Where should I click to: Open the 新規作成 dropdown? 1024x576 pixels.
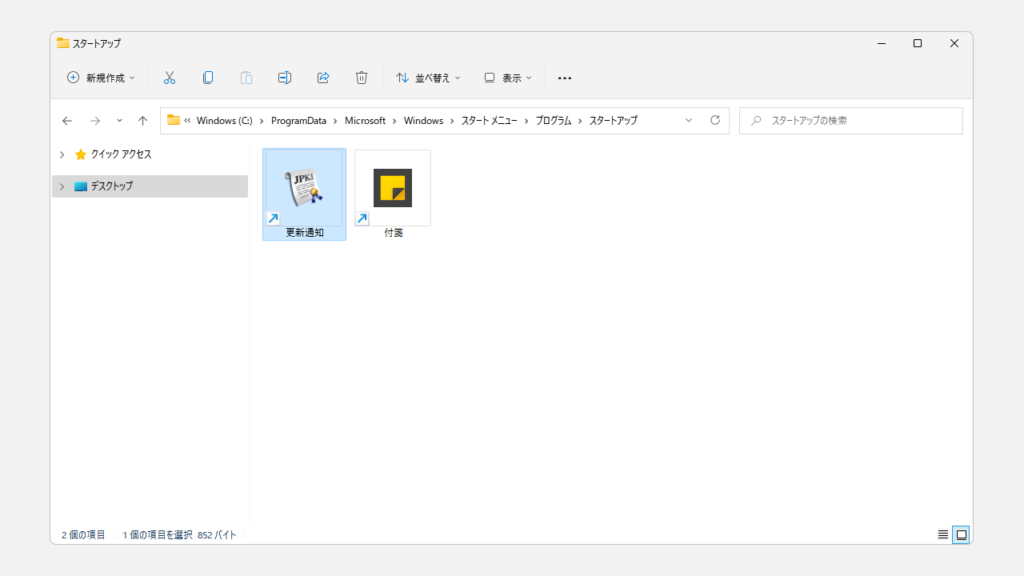coord(101,78)
